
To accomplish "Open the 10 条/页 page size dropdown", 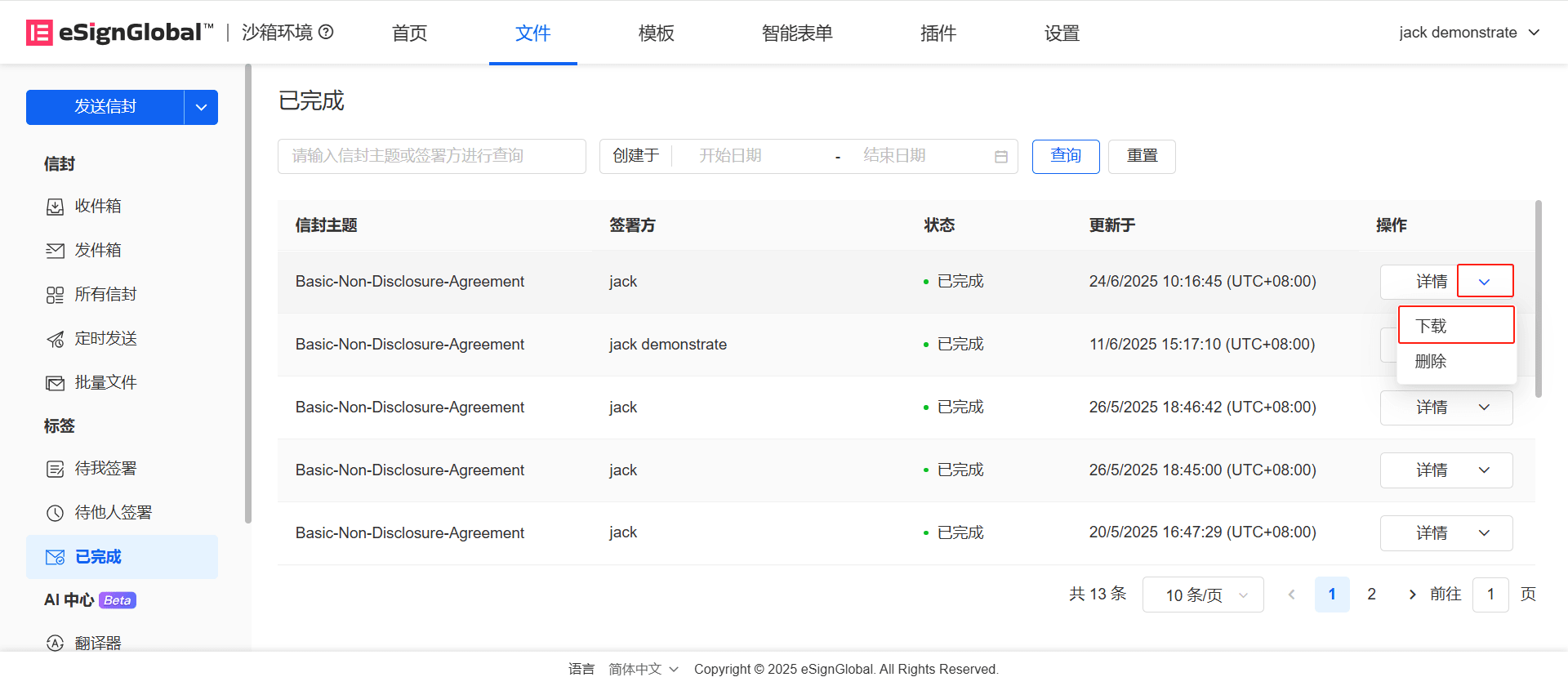I will (x=1203, y=595).
